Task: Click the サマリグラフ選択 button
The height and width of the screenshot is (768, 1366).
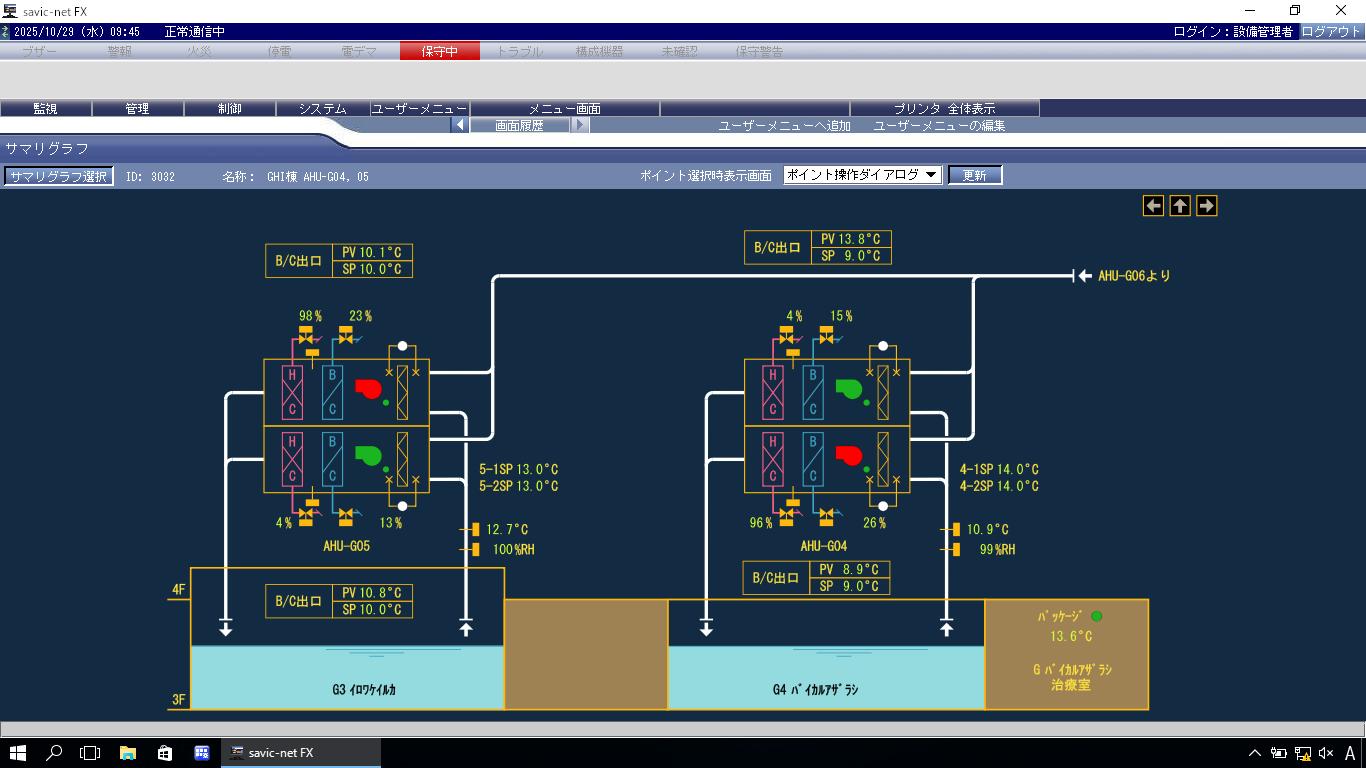Action: click(x=58, y=176)
